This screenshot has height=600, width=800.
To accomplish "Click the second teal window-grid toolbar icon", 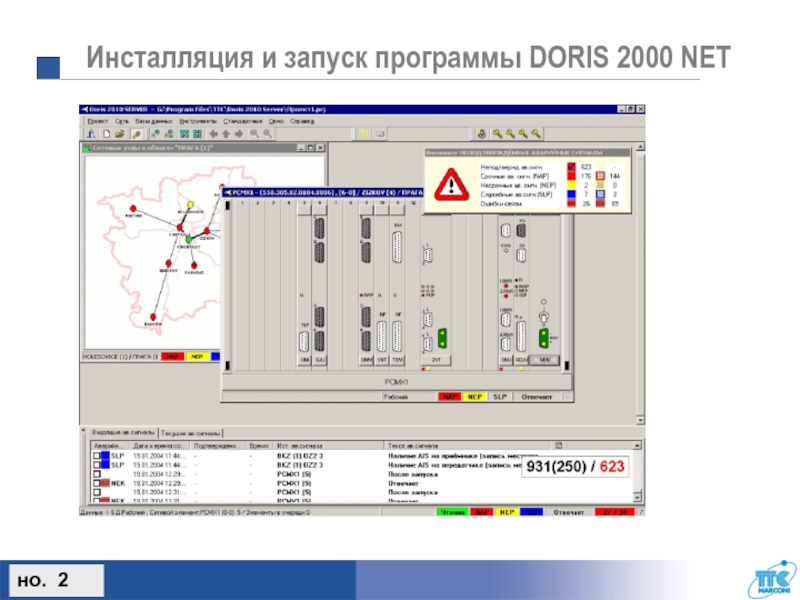I will pyautogui.click(x=197, y=134).
